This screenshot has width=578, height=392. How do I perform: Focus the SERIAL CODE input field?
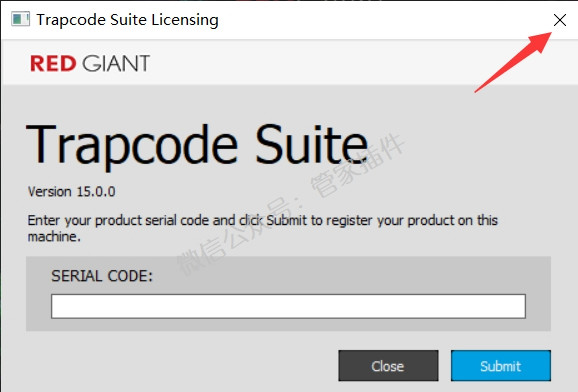pos(288,306)
